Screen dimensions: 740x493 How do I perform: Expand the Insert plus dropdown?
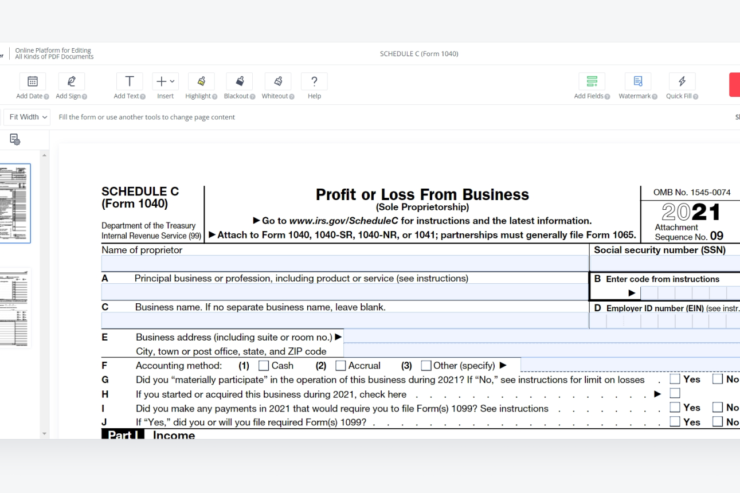pos(165,86)
